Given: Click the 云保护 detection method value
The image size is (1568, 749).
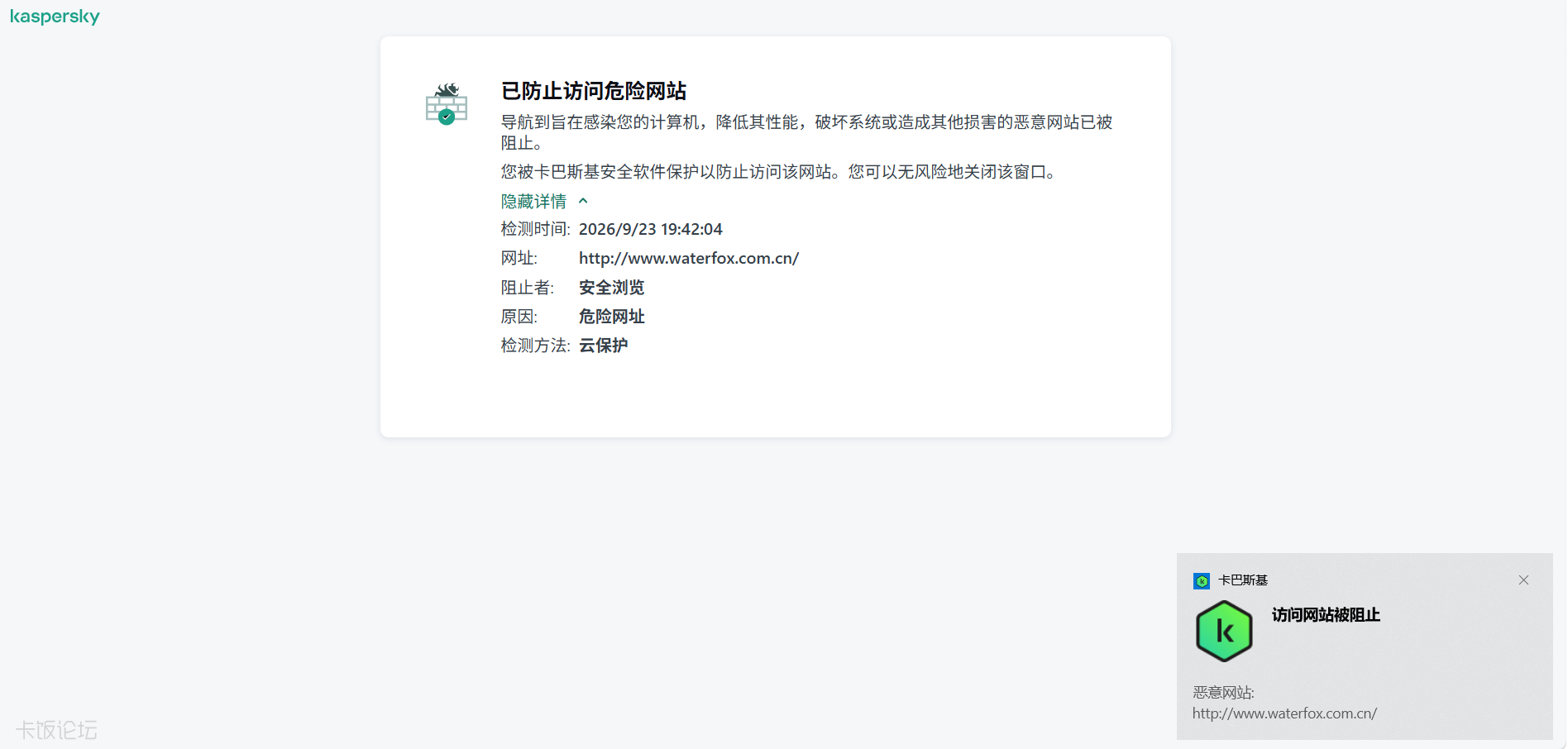Looking at the screenshot, I should 604,345.
